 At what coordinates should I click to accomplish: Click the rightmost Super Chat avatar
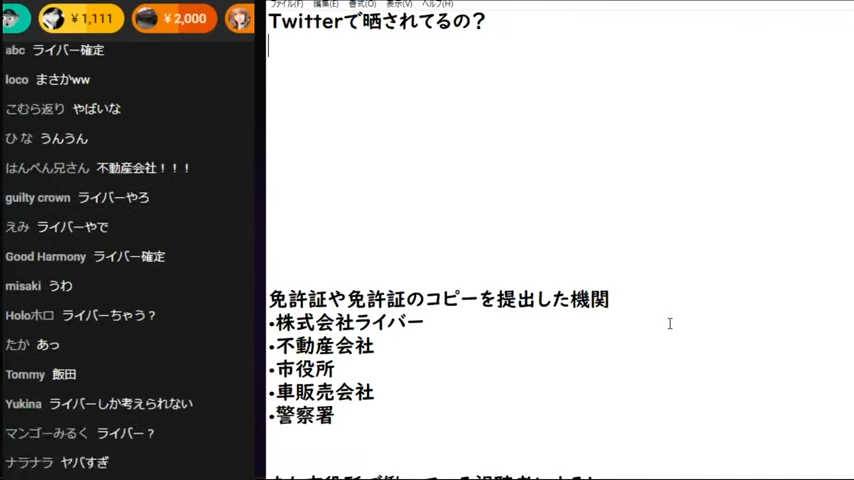(x=240, y=18)
